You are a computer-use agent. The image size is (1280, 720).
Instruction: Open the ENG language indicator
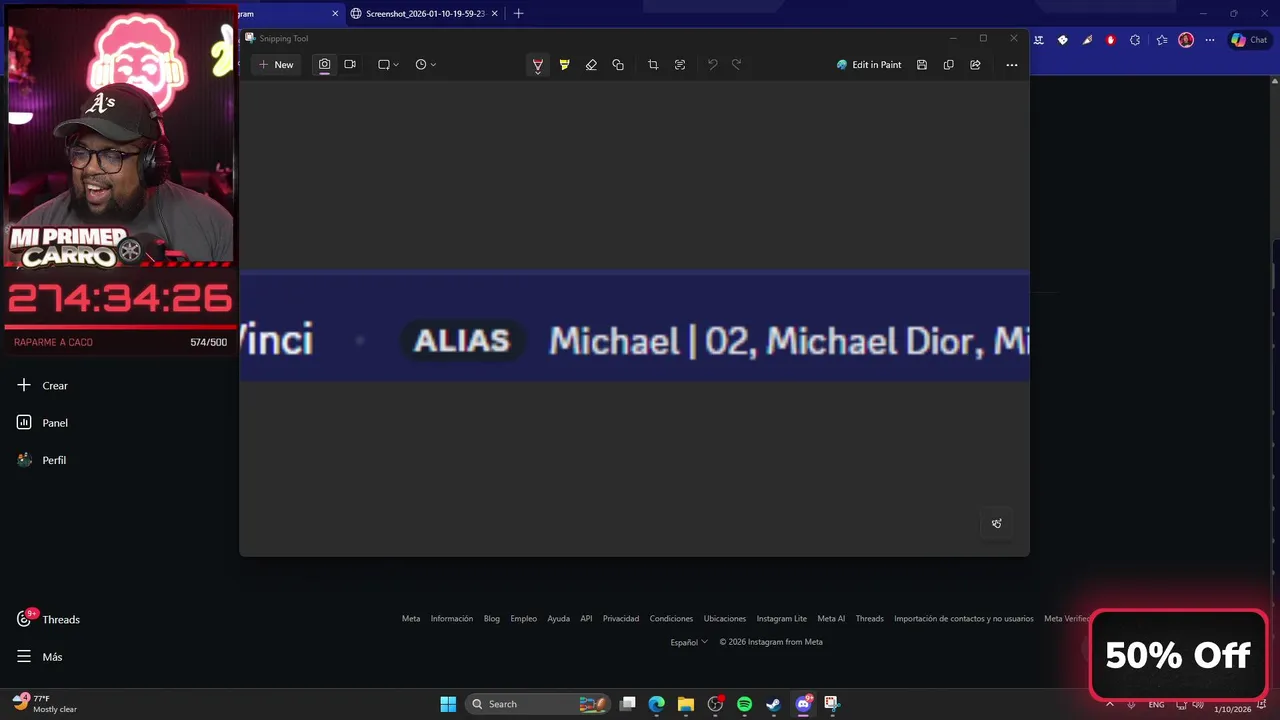pos(1156,705)
